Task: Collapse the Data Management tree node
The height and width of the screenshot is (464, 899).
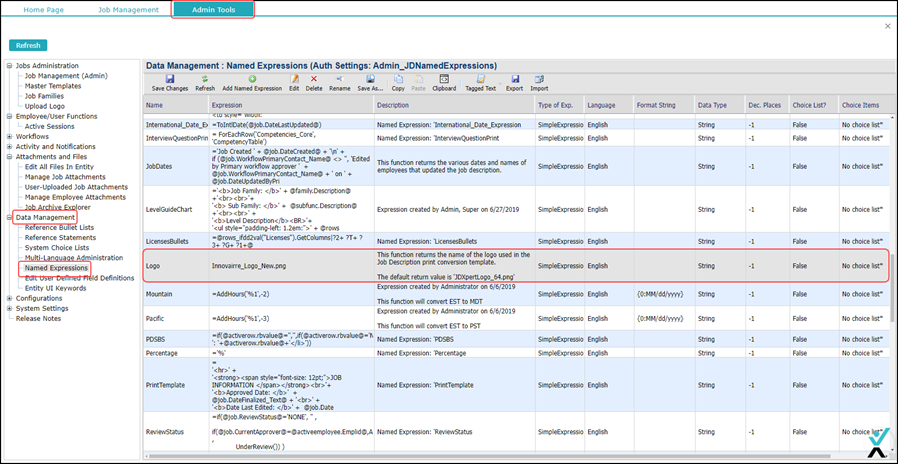Action: point(9,217)
